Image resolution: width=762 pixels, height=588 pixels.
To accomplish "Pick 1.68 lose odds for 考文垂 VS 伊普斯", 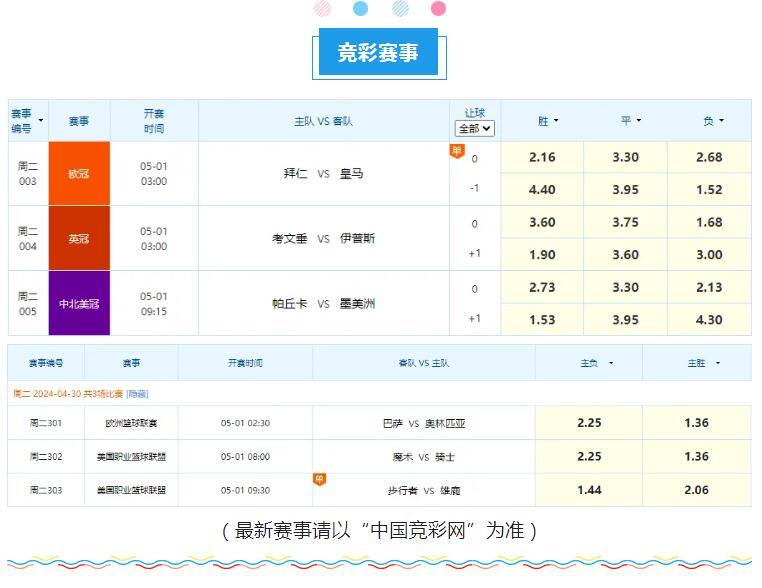I will tap(709, 223).
